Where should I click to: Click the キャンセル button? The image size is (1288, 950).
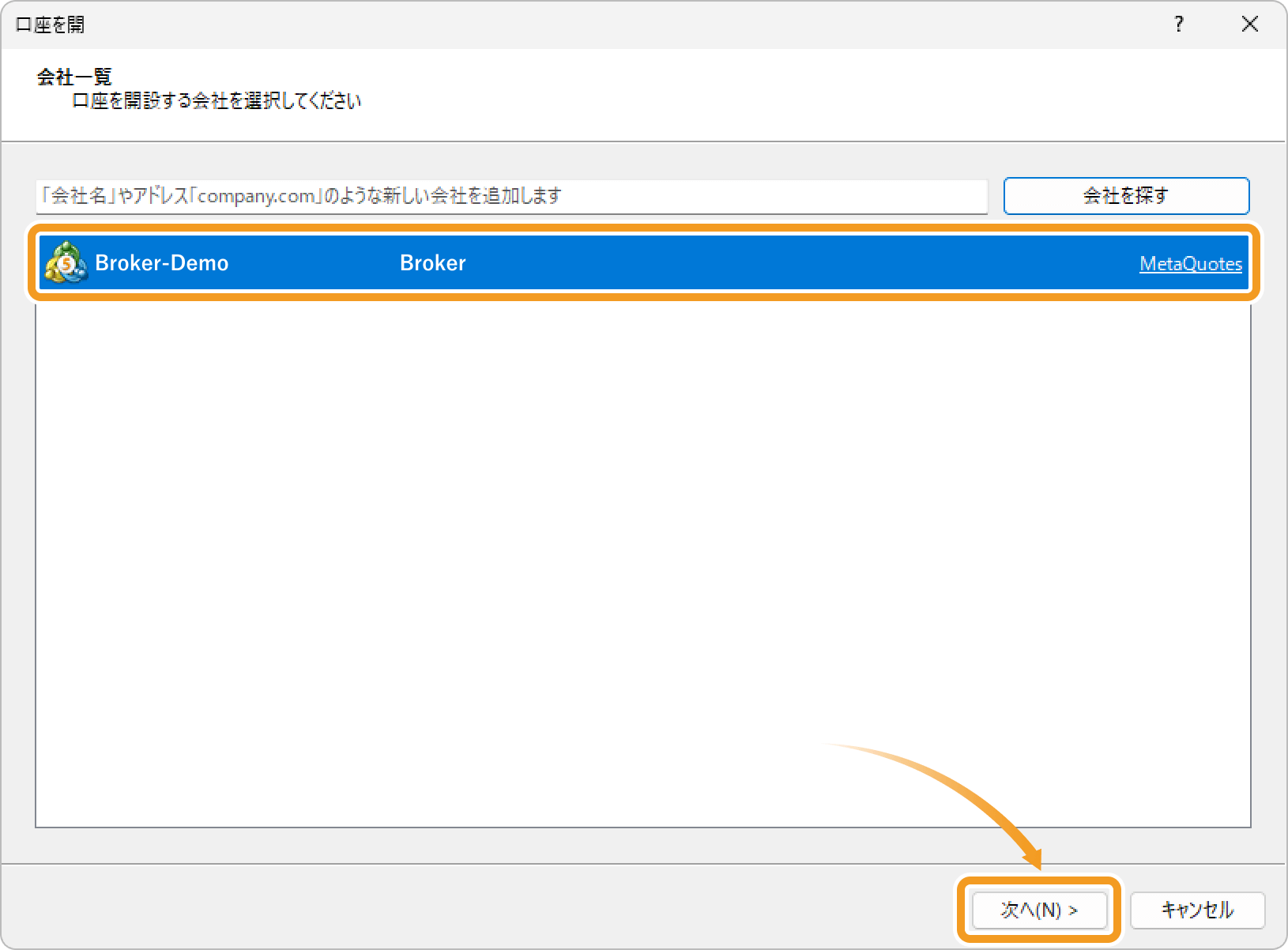coord(1198,910)
